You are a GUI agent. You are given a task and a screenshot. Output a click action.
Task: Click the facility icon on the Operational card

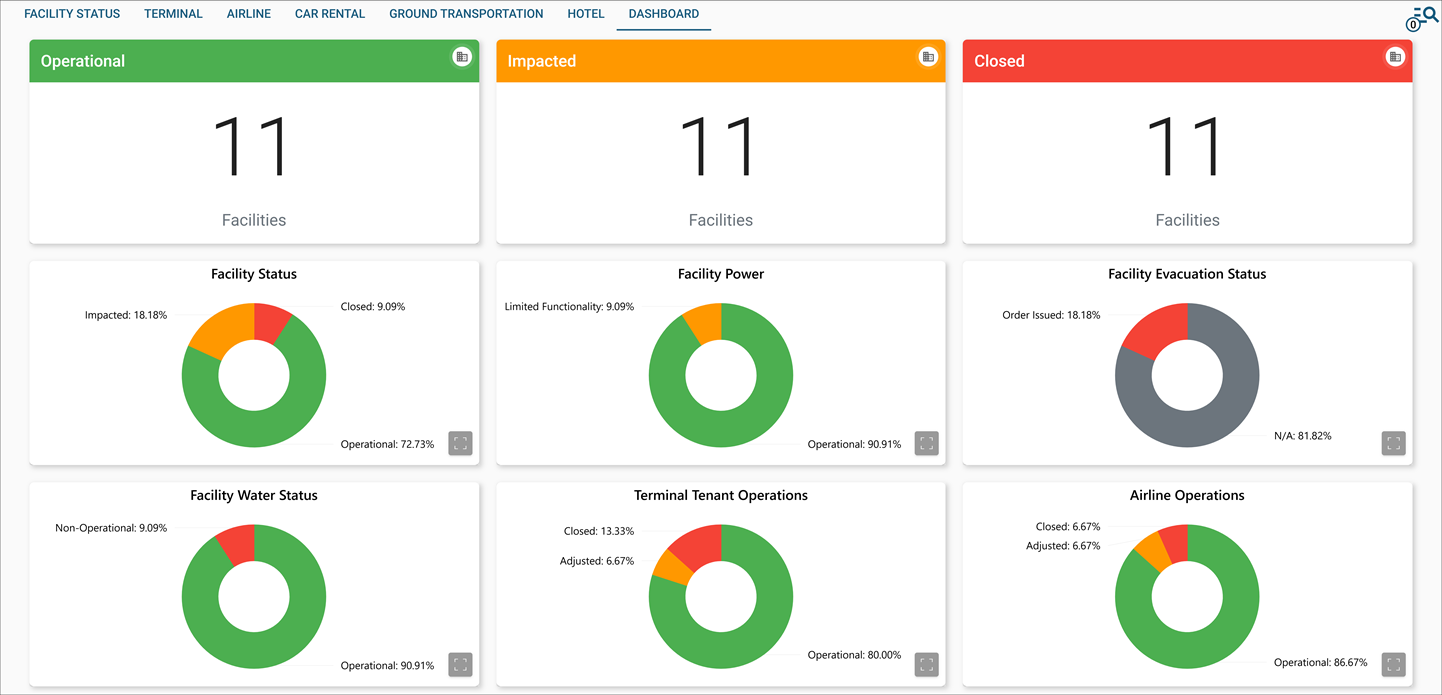(x=461, y=57)
